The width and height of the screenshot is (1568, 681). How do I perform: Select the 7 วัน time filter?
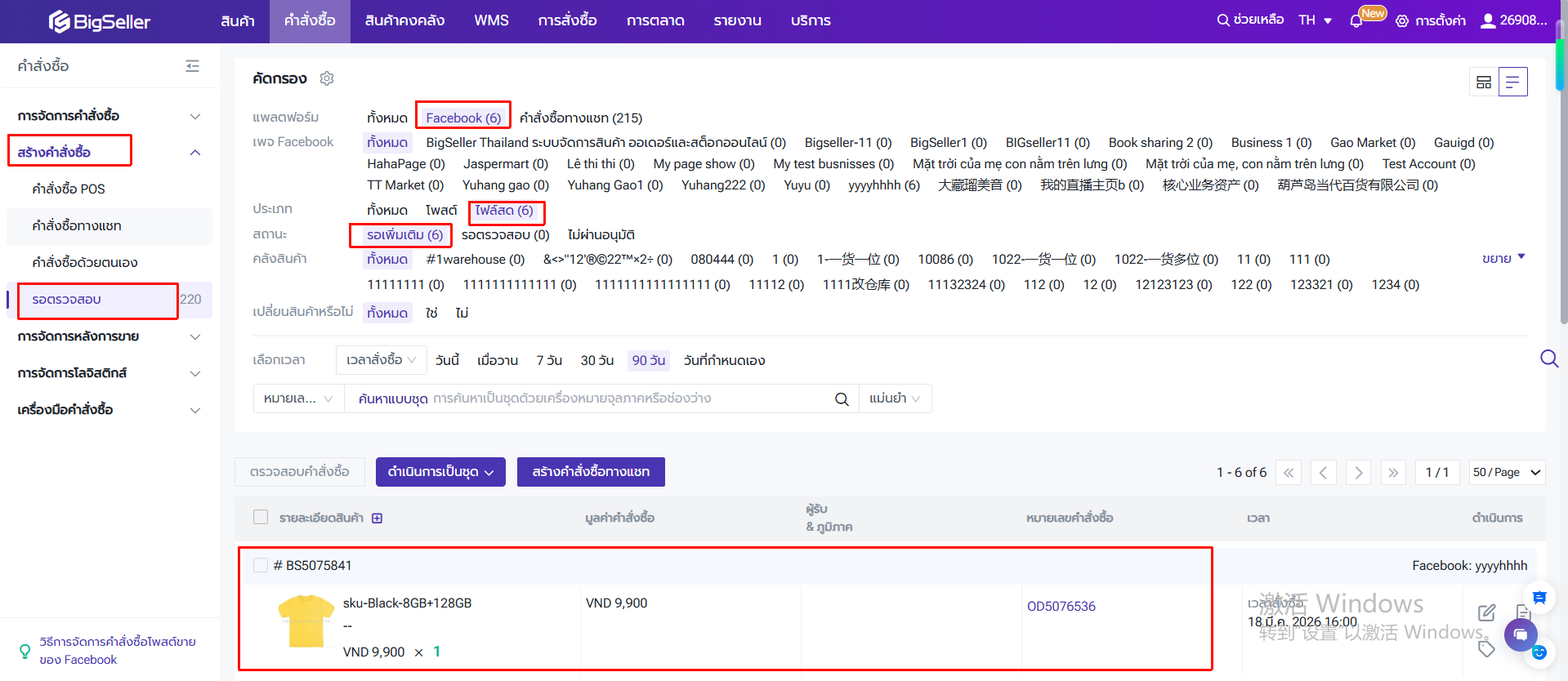[x=548, y=361]
